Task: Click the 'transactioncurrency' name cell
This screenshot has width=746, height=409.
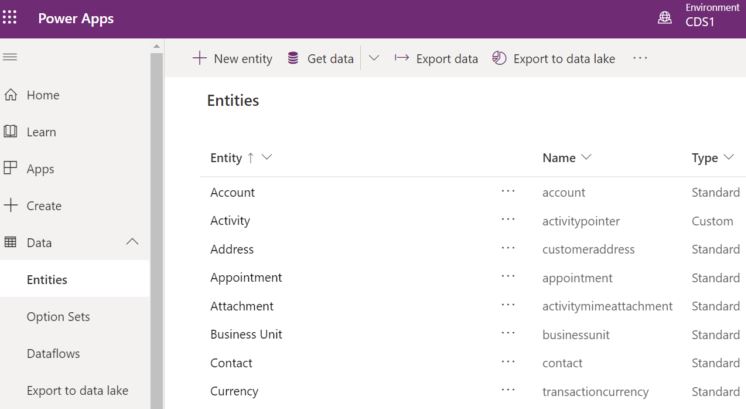Action: coord(595,391)
